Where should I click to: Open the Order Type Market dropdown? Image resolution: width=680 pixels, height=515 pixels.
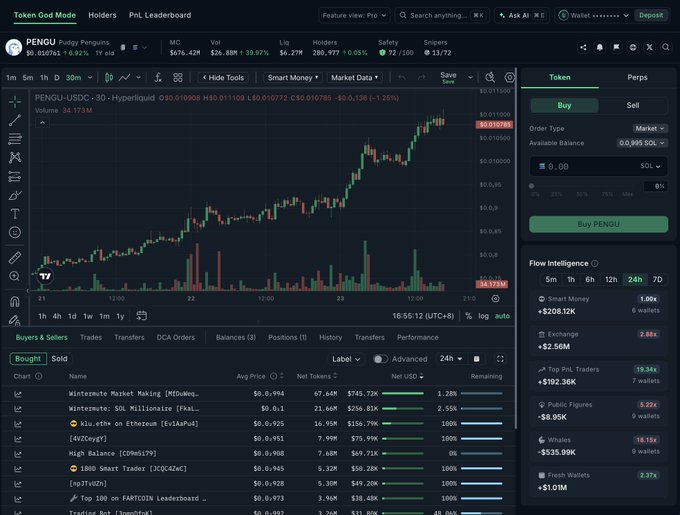click(x=649, y=128)
